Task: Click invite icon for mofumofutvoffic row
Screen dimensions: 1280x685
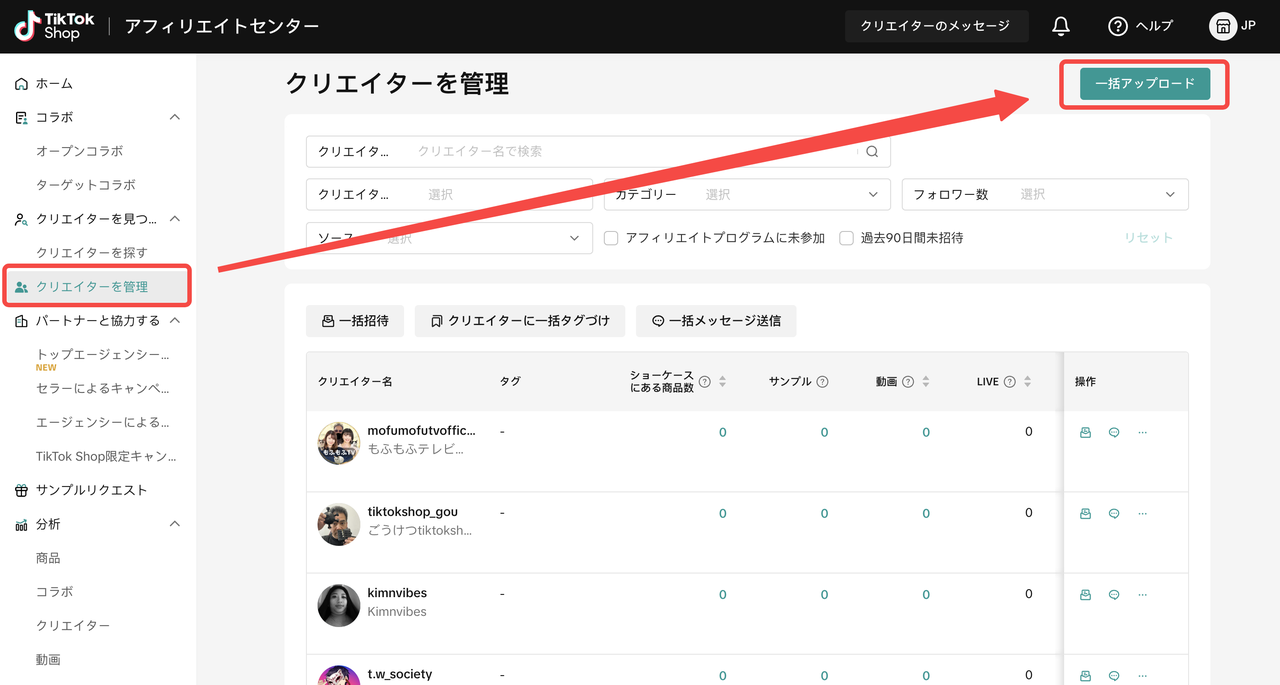Action: coord(1085,432)
